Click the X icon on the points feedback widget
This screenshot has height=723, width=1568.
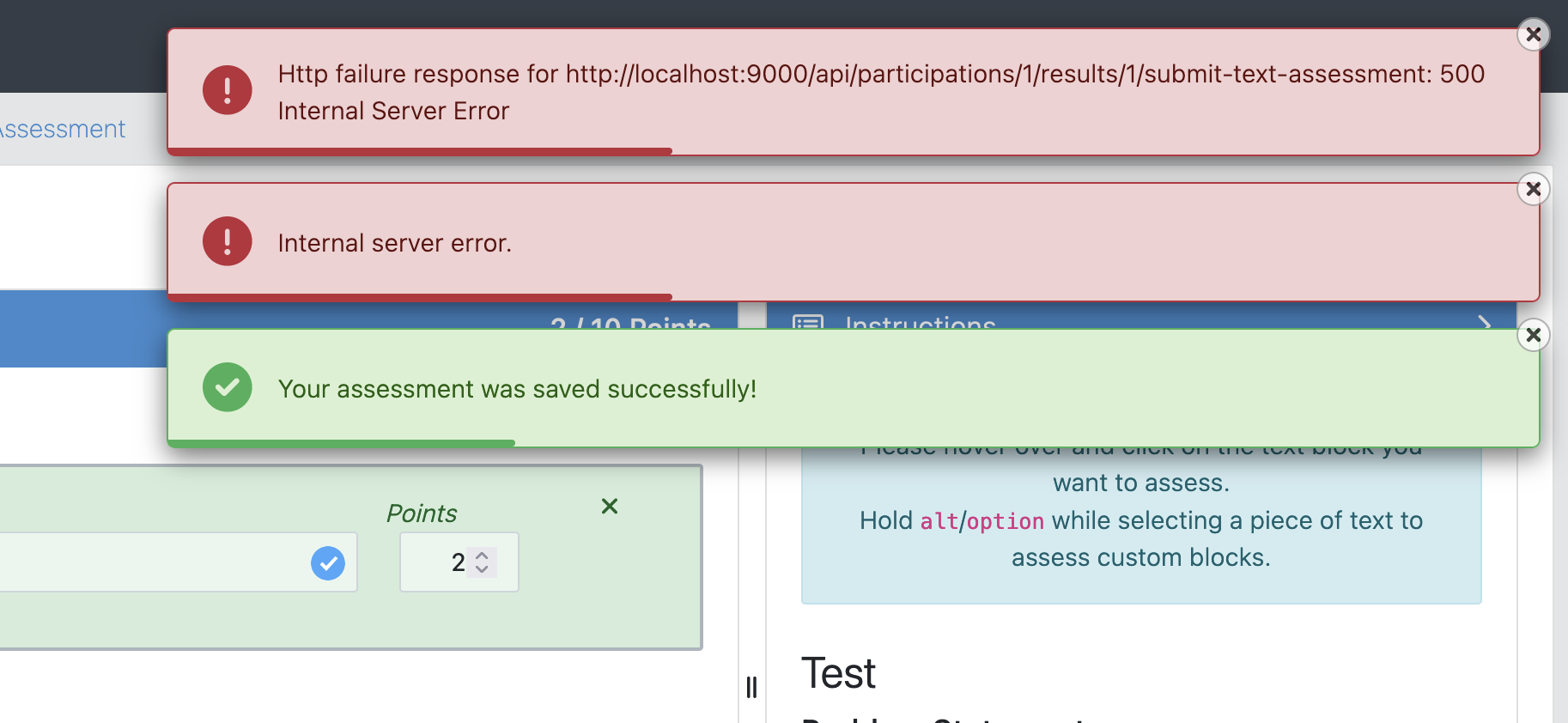(x=610, y=507)
